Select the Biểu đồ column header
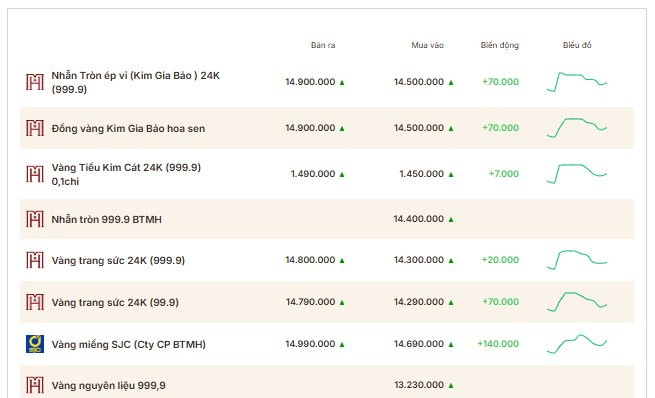 tap(577, 45)
